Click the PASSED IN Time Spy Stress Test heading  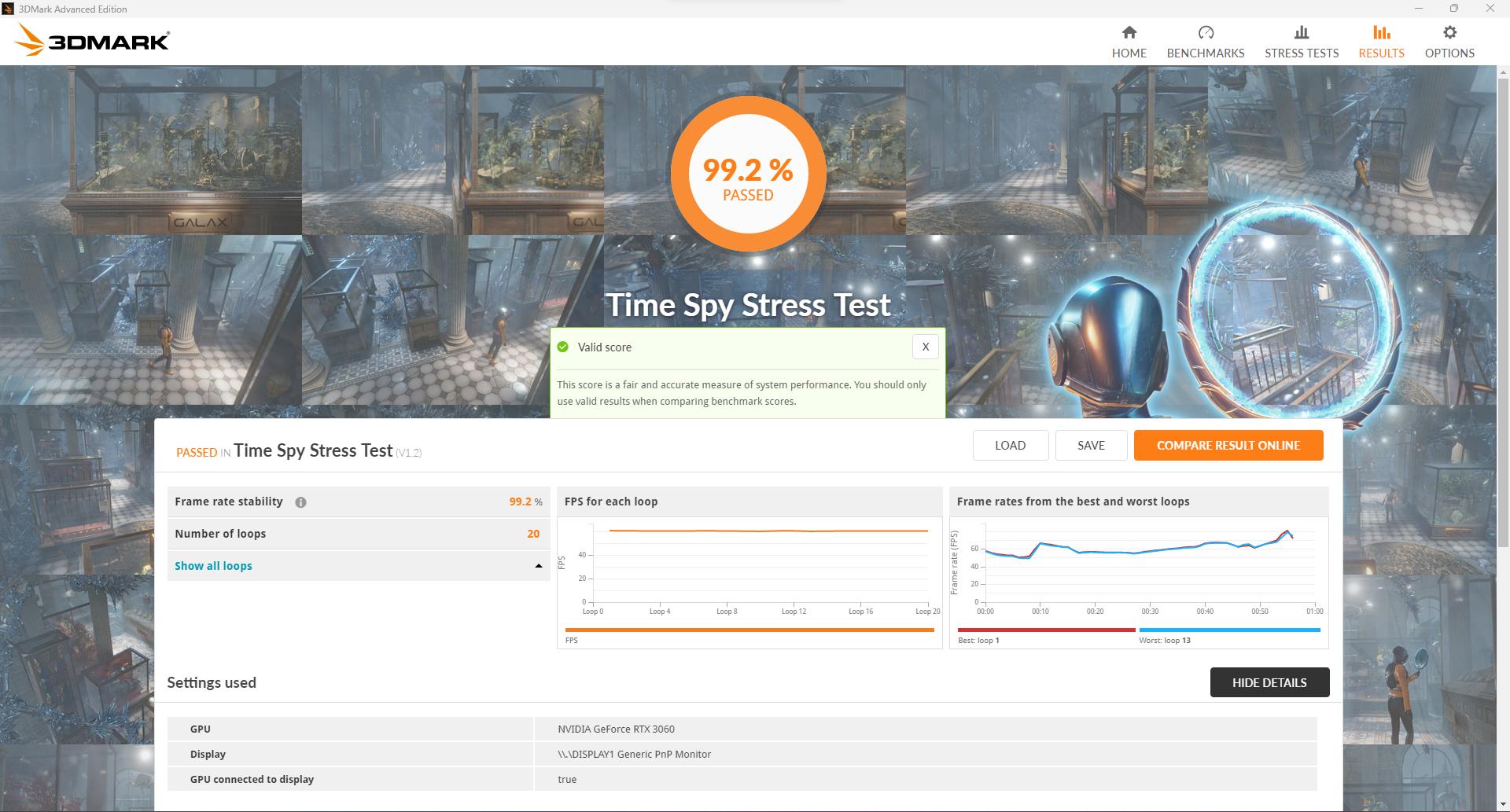tap(299, 450)
